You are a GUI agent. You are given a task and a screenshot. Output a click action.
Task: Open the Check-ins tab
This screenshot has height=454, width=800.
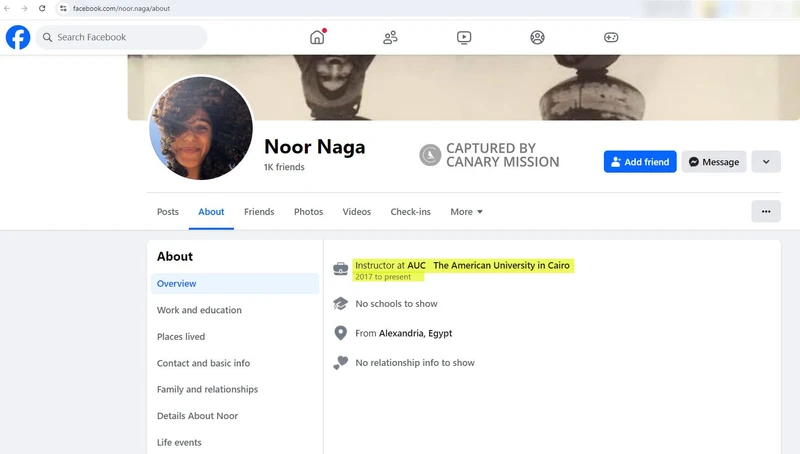click(x=410, y=212)
